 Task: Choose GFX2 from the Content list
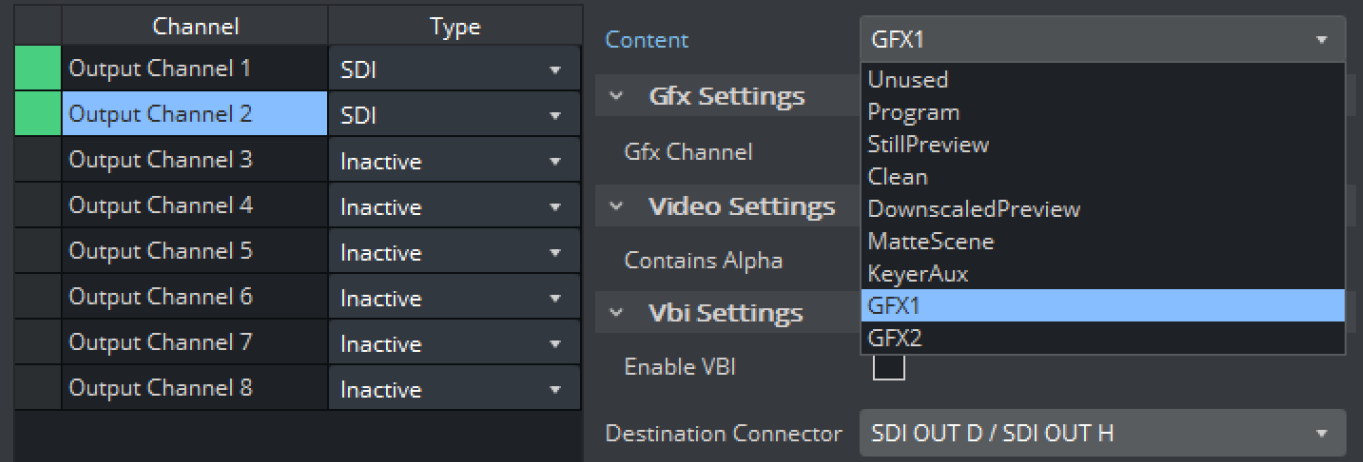tap(895, 338)
